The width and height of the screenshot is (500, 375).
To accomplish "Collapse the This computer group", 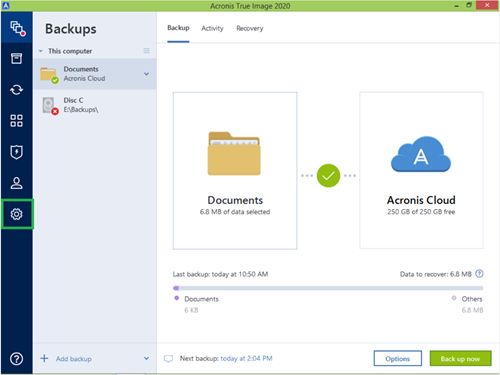I will click(x=41, y=51).
